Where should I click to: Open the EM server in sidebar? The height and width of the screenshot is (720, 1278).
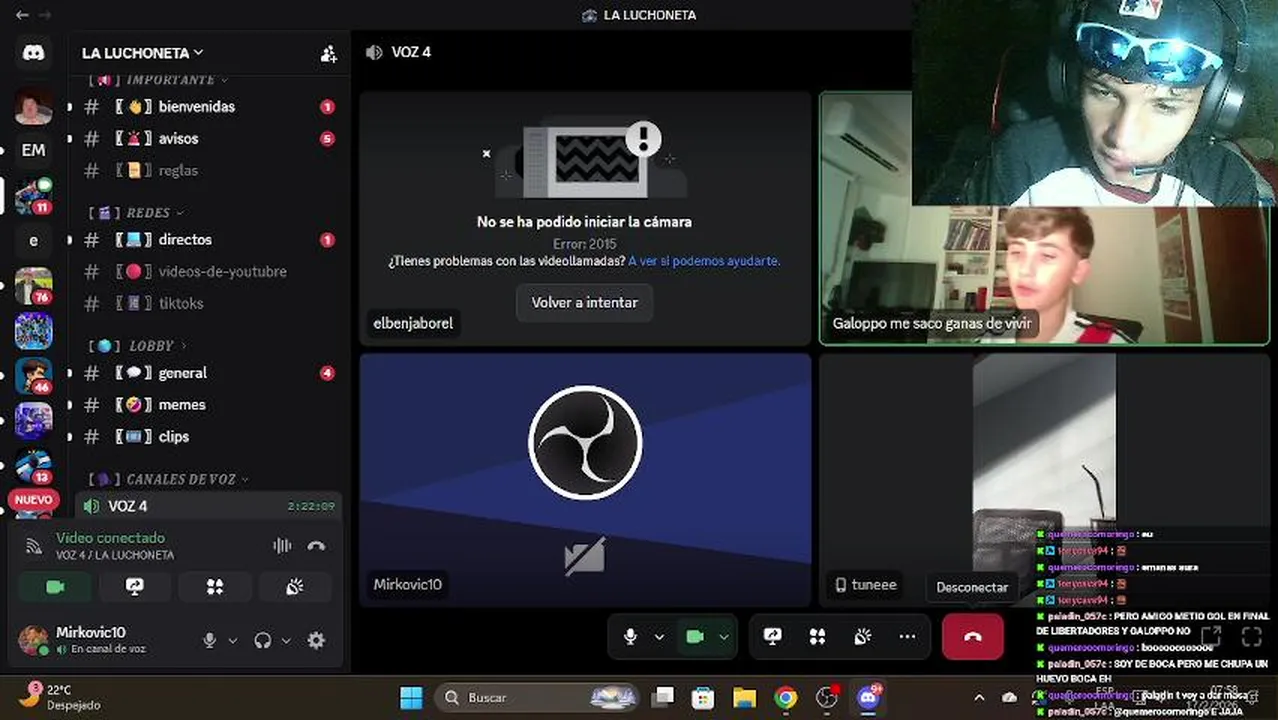pos(33,150)
